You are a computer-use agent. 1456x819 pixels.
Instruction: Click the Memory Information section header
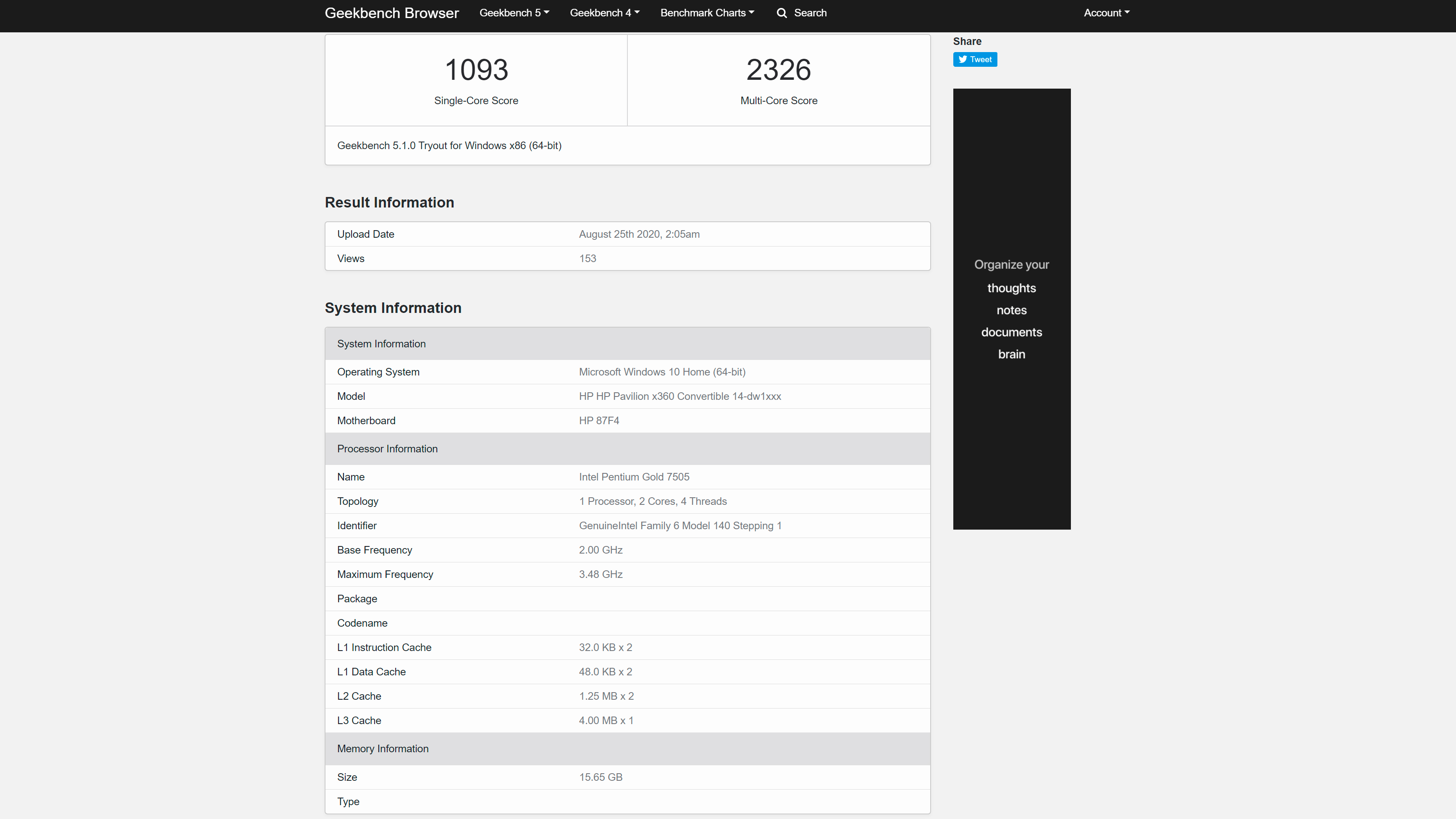383,748
